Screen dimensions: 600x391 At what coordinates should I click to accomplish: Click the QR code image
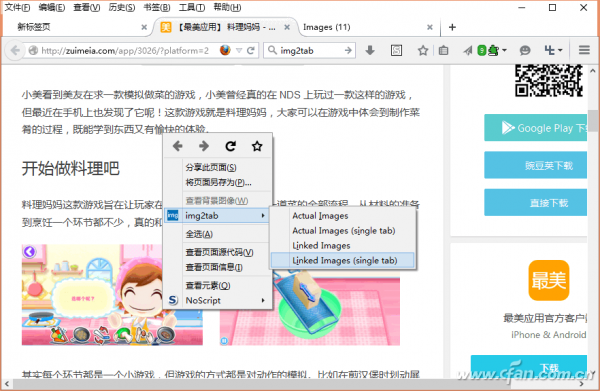point(548,80)
